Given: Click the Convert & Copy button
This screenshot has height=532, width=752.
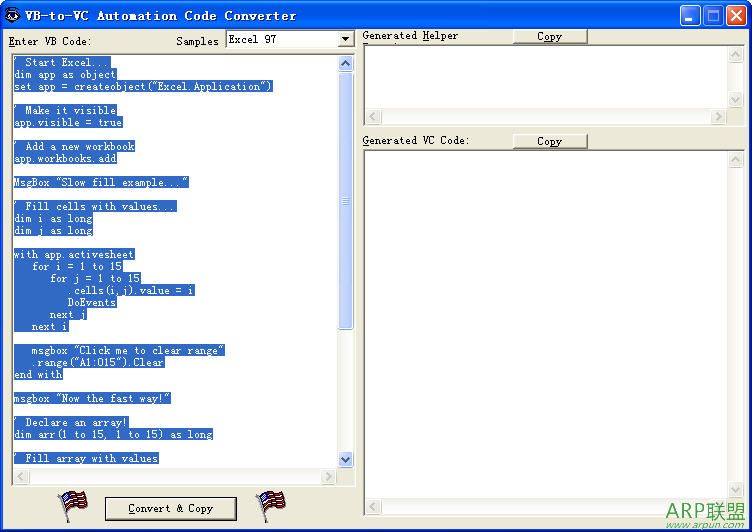Looking at the screenshot, I should tap(171, 508).
